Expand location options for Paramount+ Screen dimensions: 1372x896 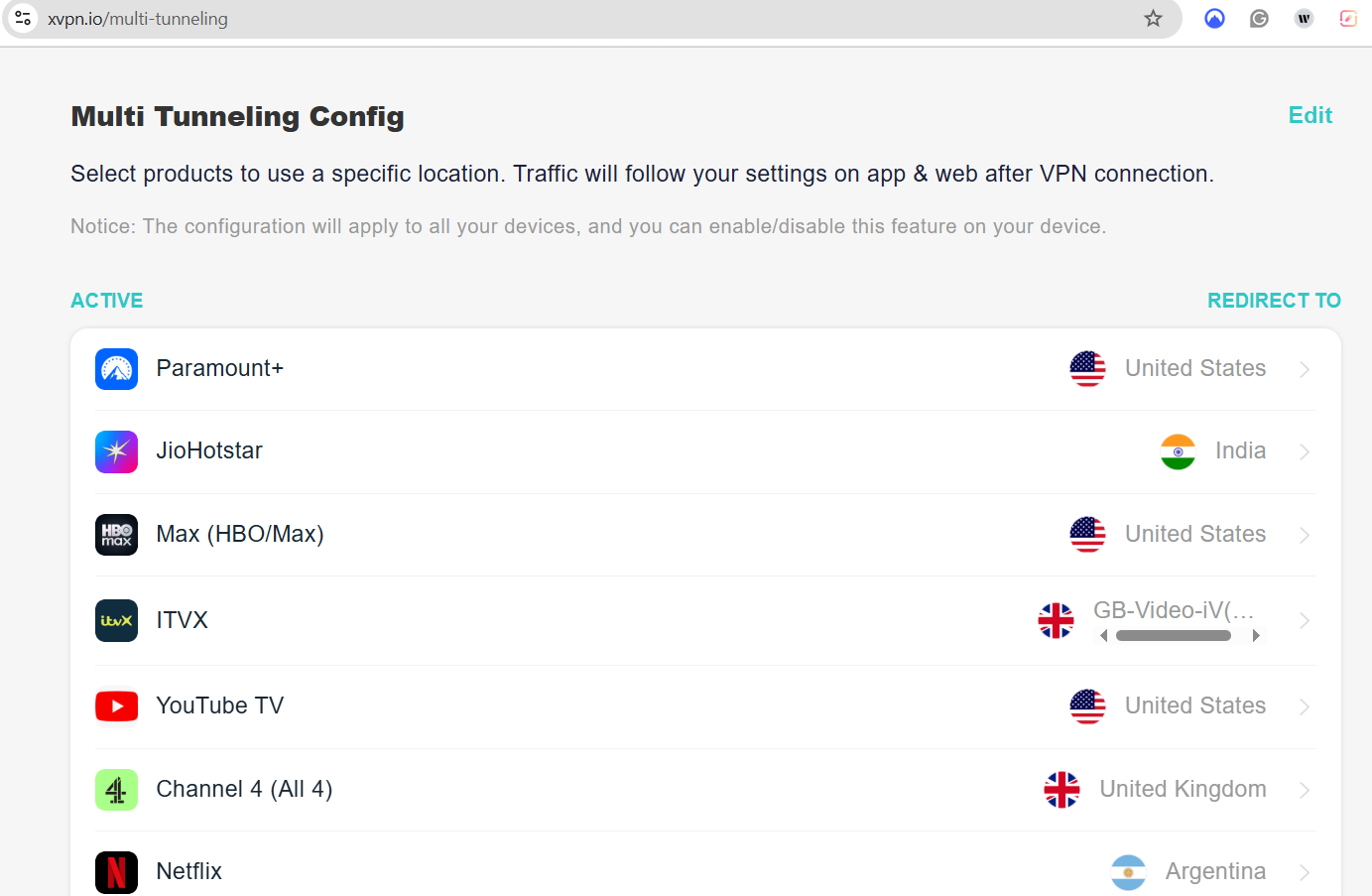pos(1305,369)
